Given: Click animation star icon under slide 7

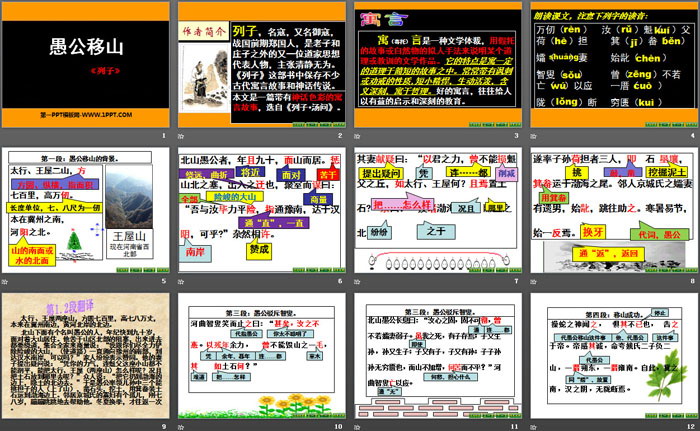Looking at the screenshot, I should click(357, 281).
